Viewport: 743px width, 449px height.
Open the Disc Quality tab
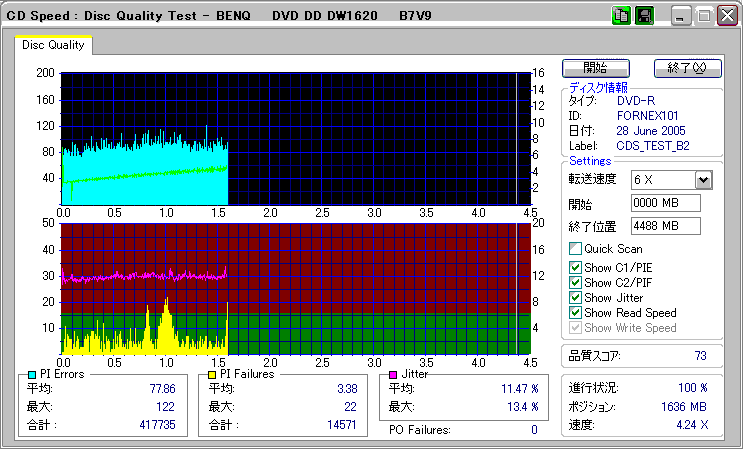53,45
